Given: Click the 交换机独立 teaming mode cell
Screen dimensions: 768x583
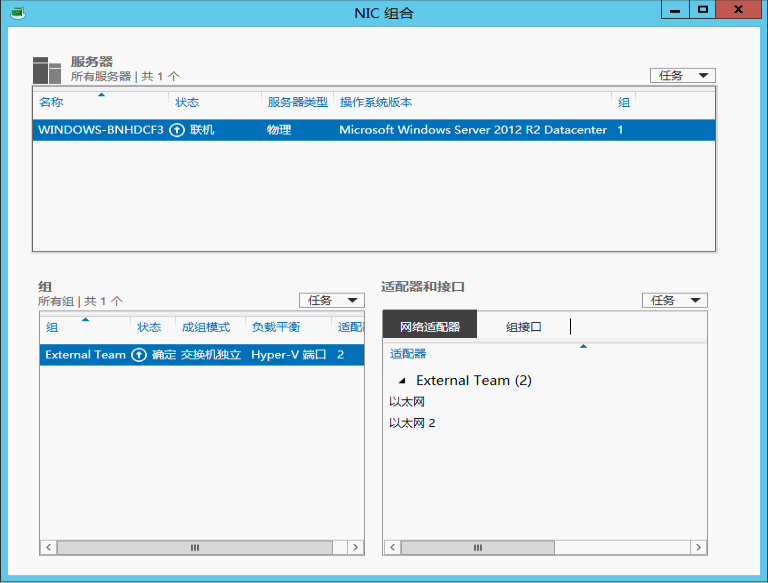Looking at the screenshot, I should pyautogui.click(x=211, y=355).
